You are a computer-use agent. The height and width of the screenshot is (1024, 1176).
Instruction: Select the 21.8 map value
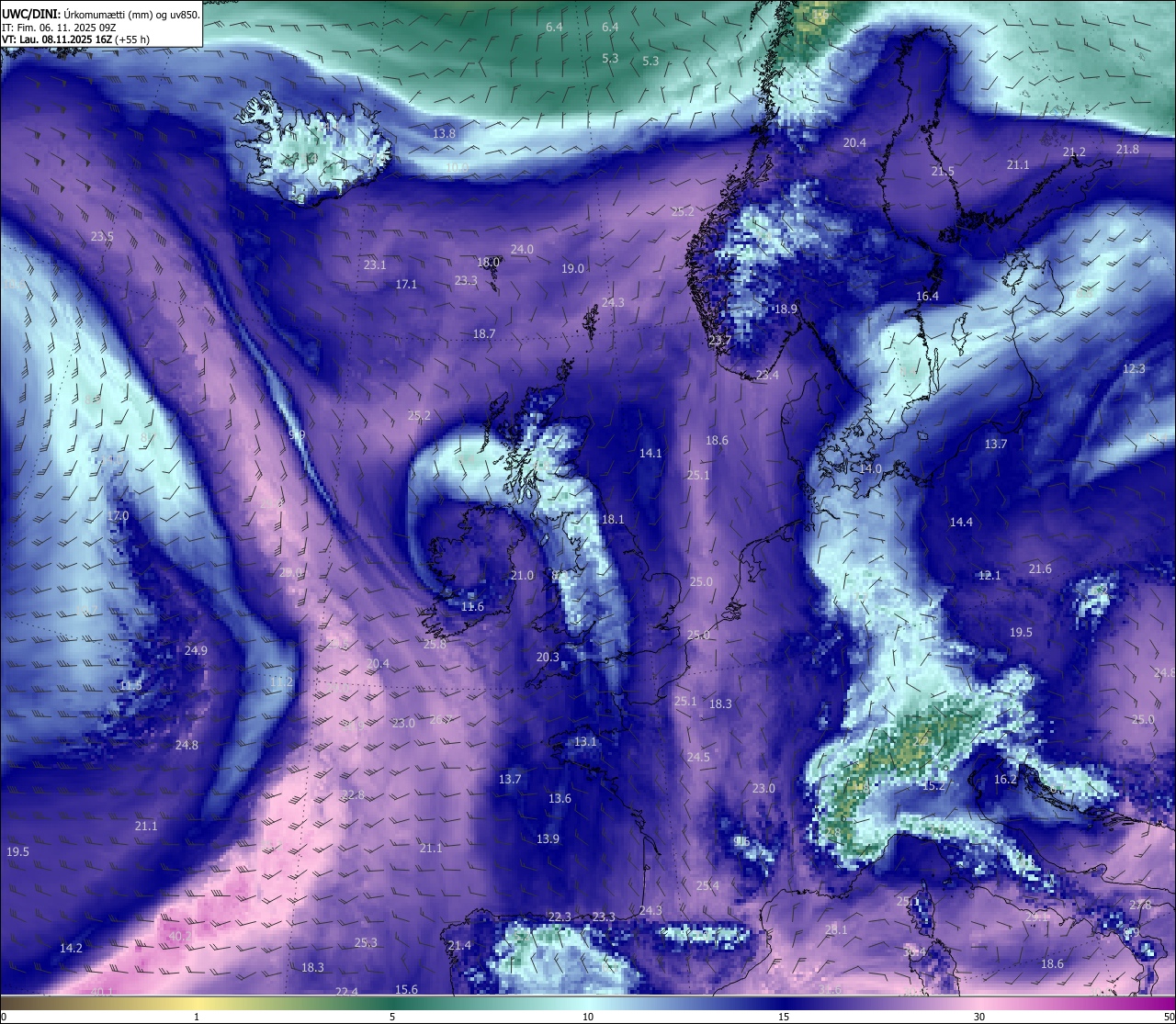[1127, 149]
